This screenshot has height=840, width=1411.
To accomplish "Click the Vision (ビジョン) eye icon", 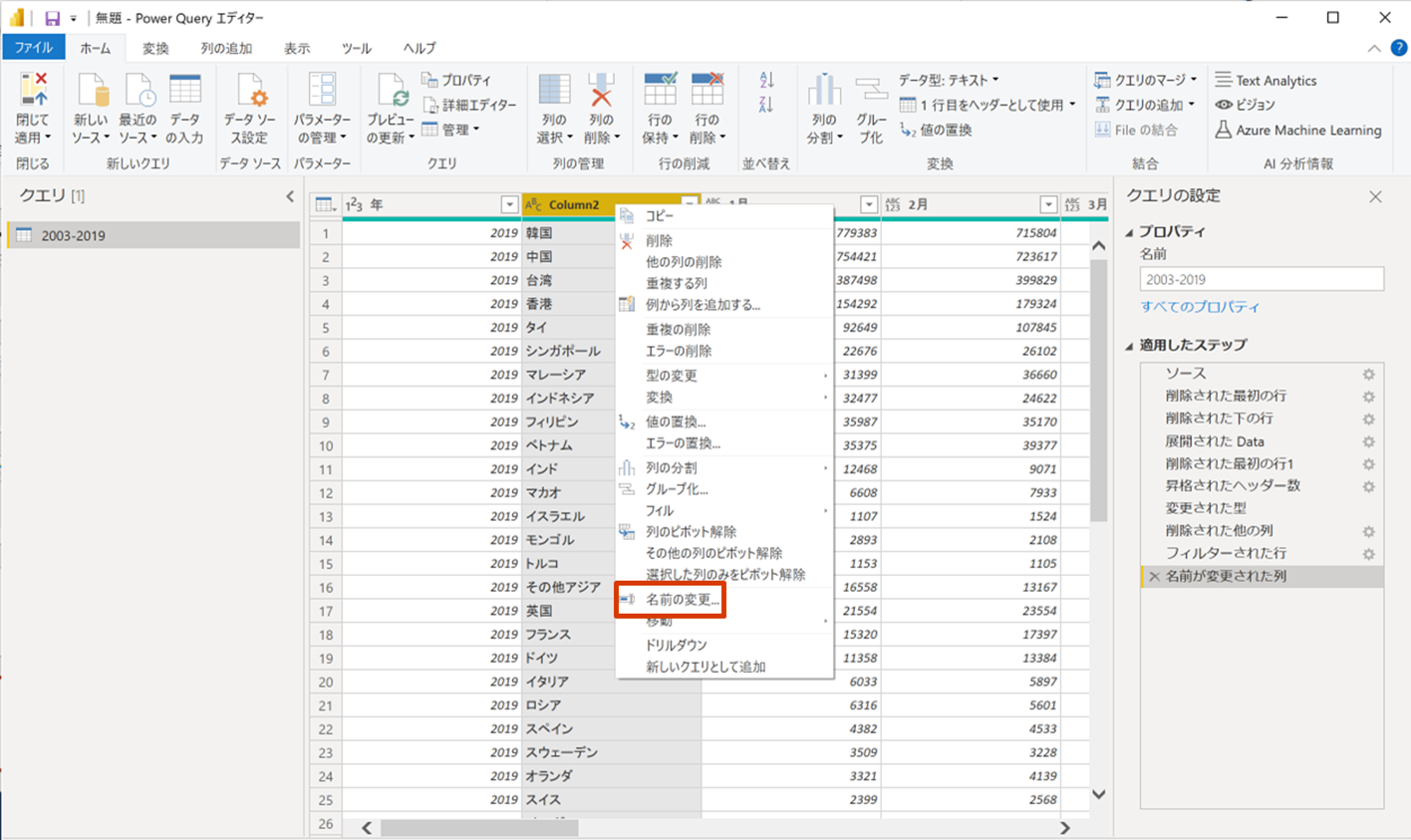I will [x=1224, y=105].
